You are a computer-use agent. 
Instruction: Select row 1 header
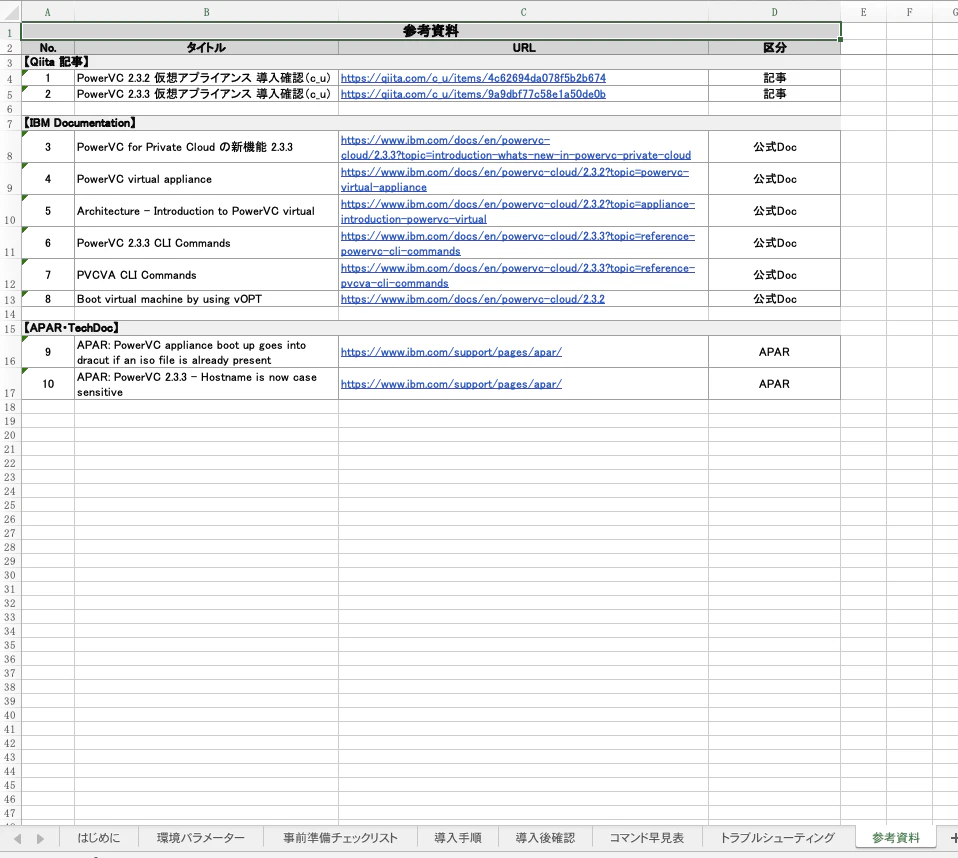(x=10, y=33)
